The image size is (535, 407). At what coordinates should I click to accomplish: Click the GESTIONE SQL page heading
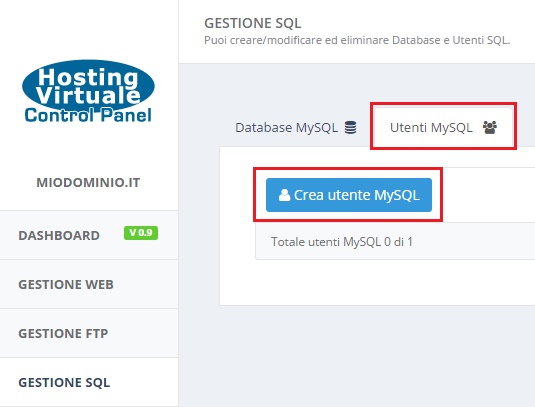pyautogui.click(x=252, y=23)
